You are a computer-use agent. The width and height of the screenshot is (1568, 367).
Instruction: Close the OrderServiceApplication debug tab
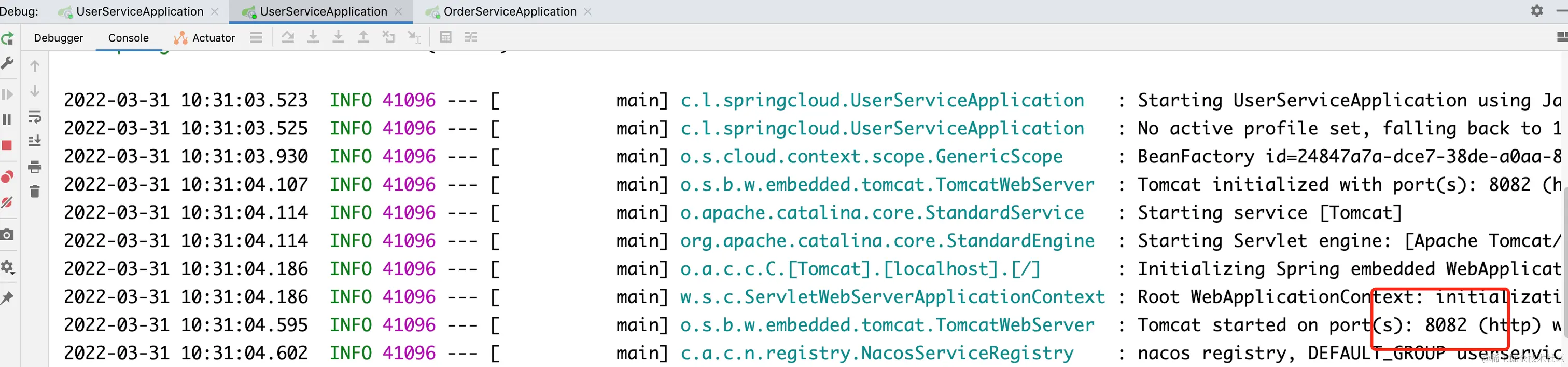pyautogui.click(x=587, y=11)
